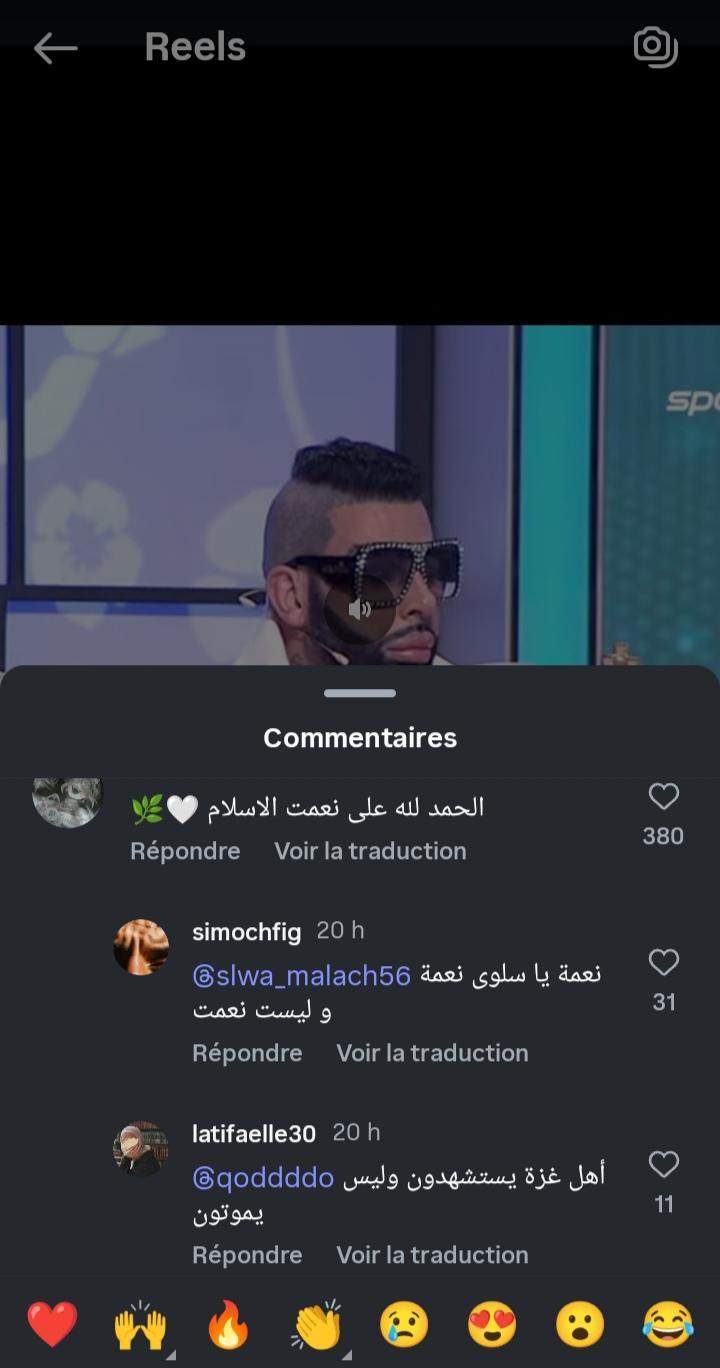Send the laughing tears emoji reaction
The image size is (720, 1368).
click(668, 1325)
